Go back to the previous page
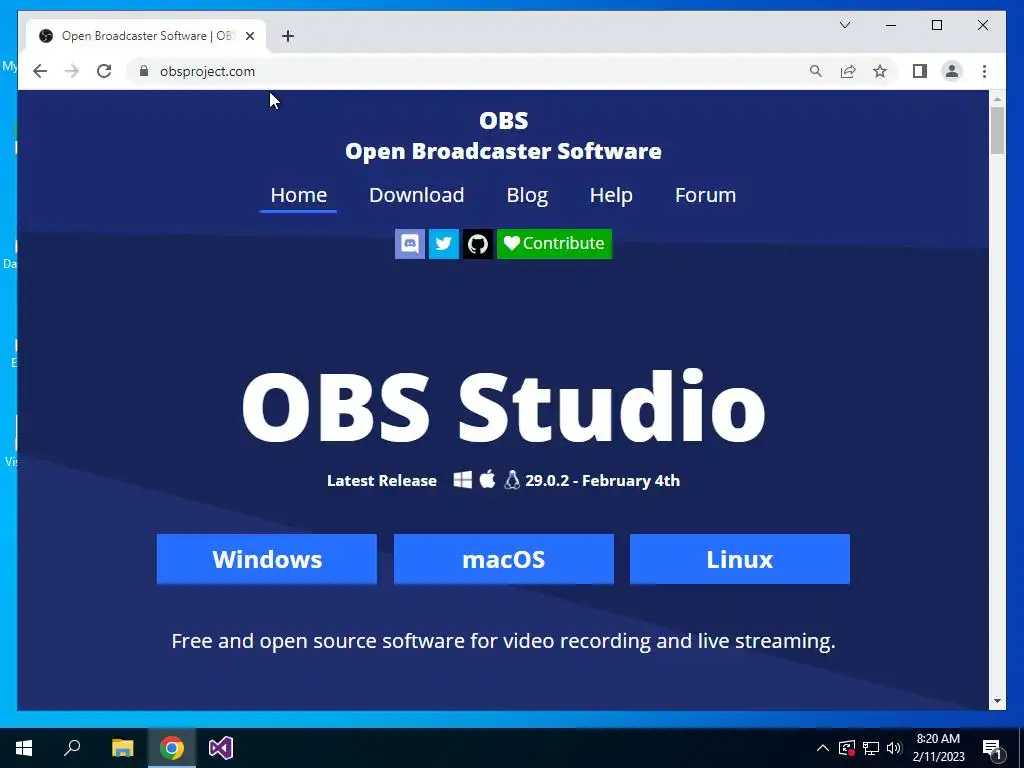The height and width of the screenshot is (768, 1024). click(40, 71)
